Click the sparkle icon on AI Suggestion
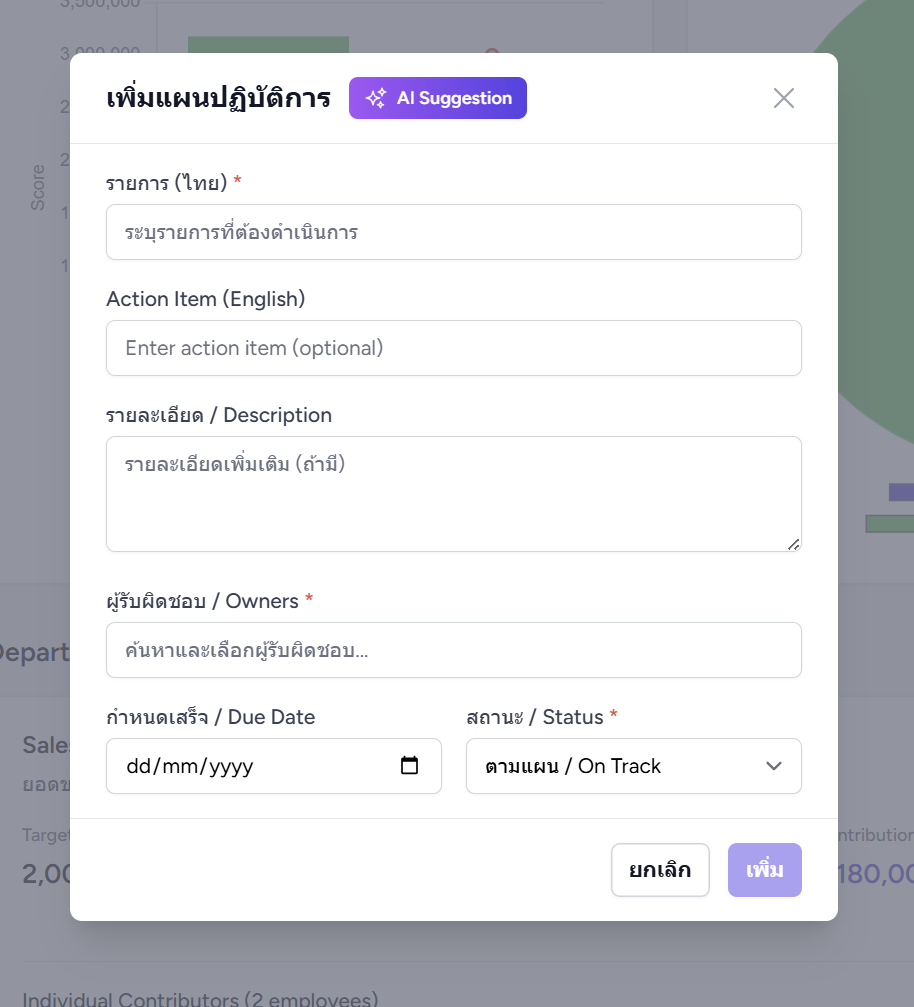Image resolution: width=914 pixels, height=1007 pixels. pyautogui.click(x=376, y=98)
